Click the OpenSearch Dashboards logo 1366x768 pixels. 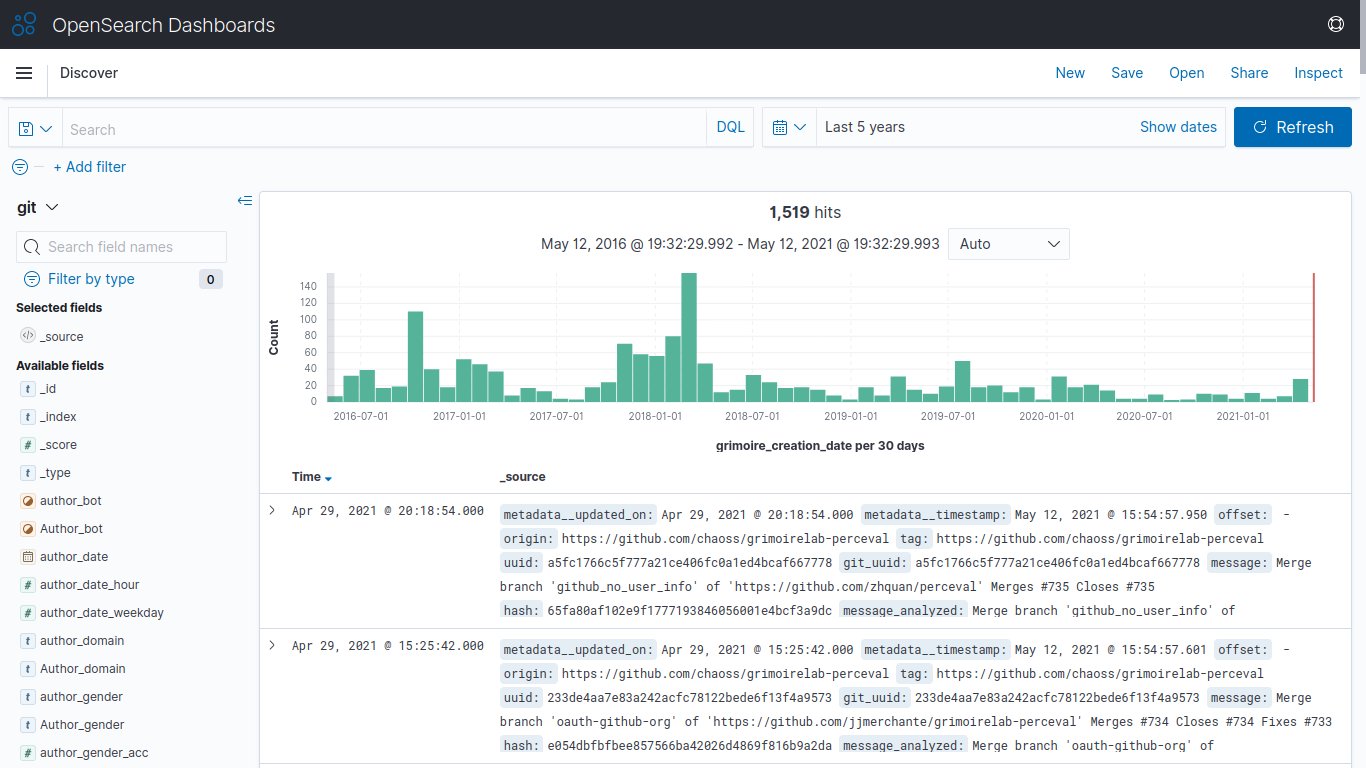[x=24, y=25]
